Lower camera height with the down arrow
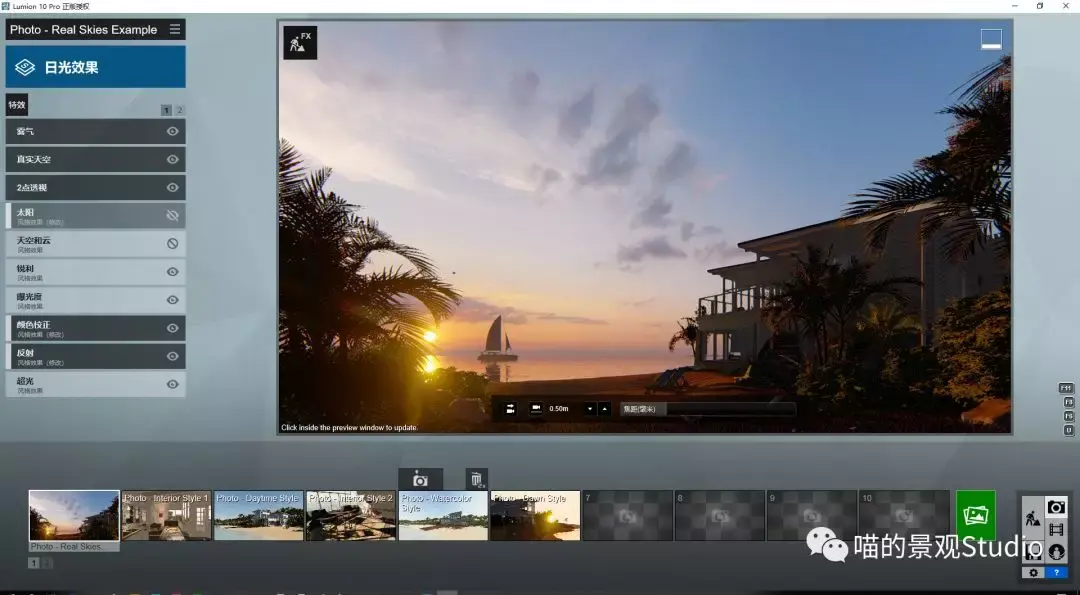Screen dimensions: 1080x595 click(590, 408)
